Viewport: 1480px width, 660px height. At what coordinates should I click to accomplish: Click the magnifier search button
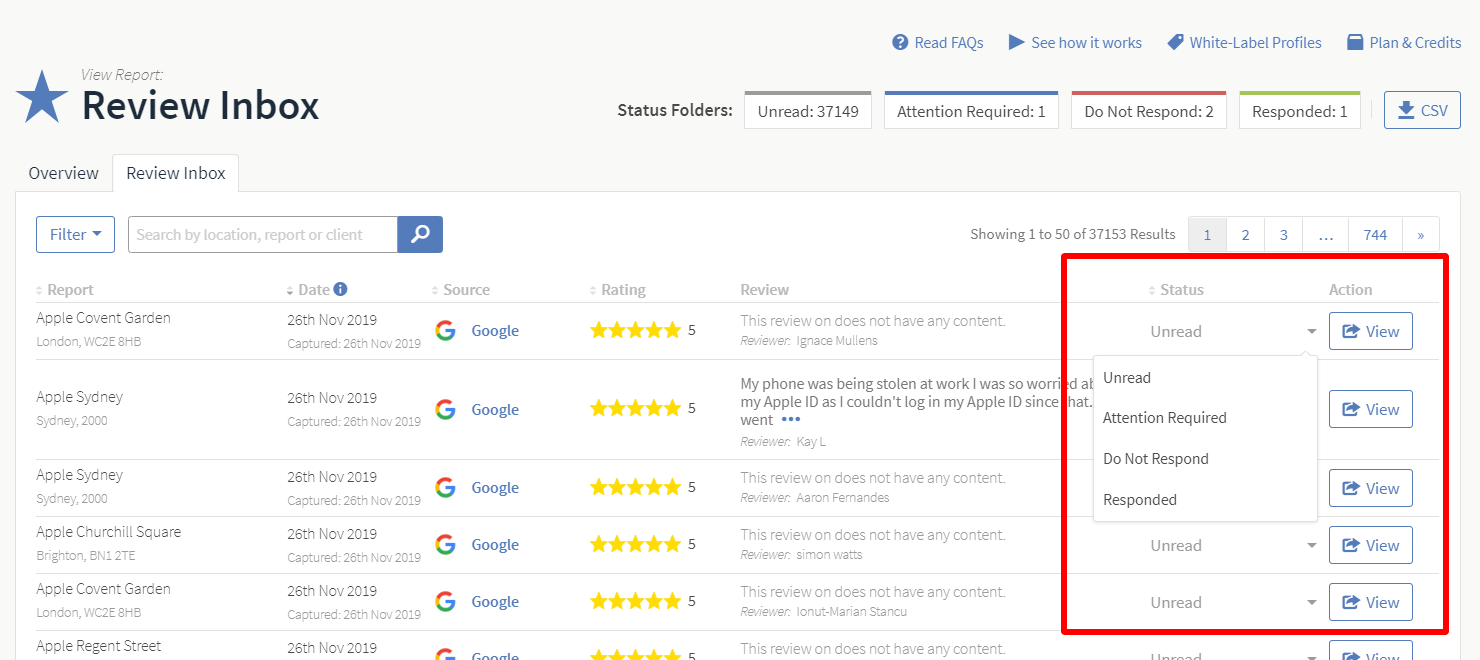420,234
